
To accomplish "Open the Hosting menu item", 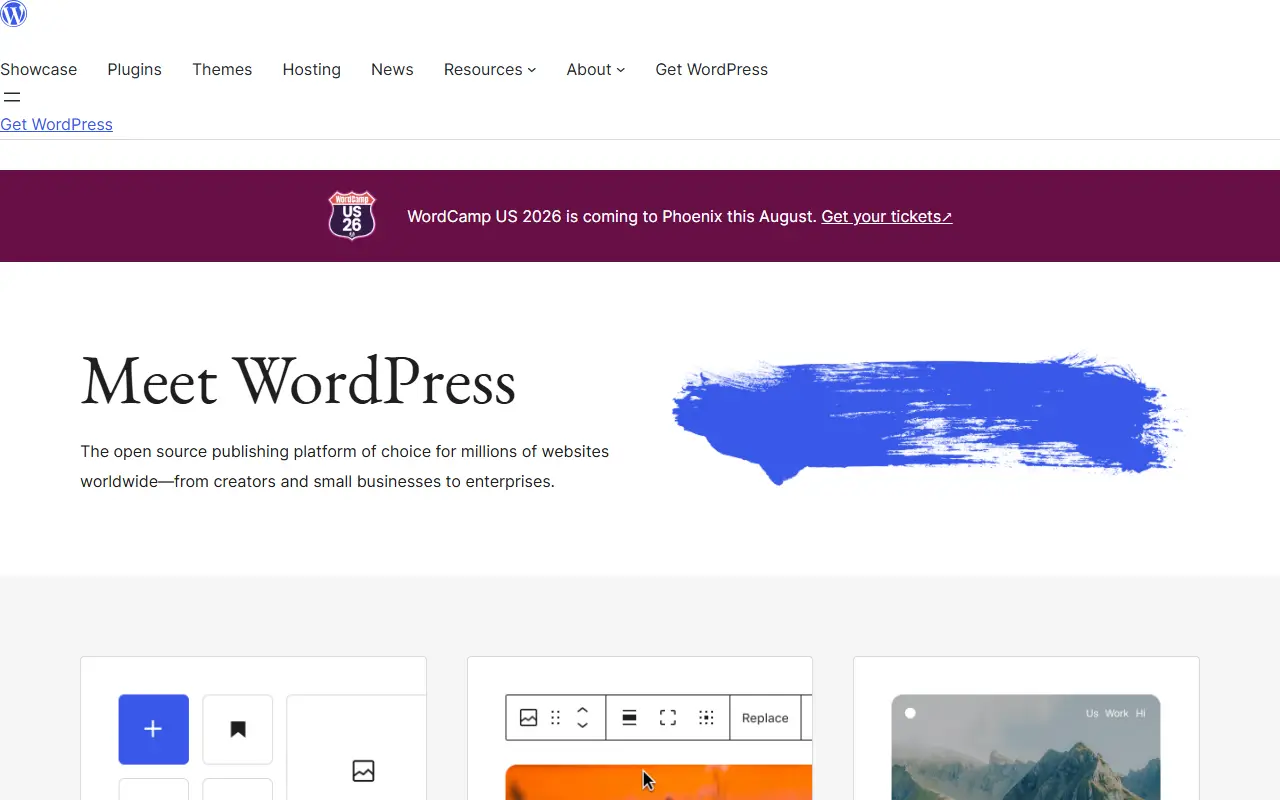I will click(312, 69).
